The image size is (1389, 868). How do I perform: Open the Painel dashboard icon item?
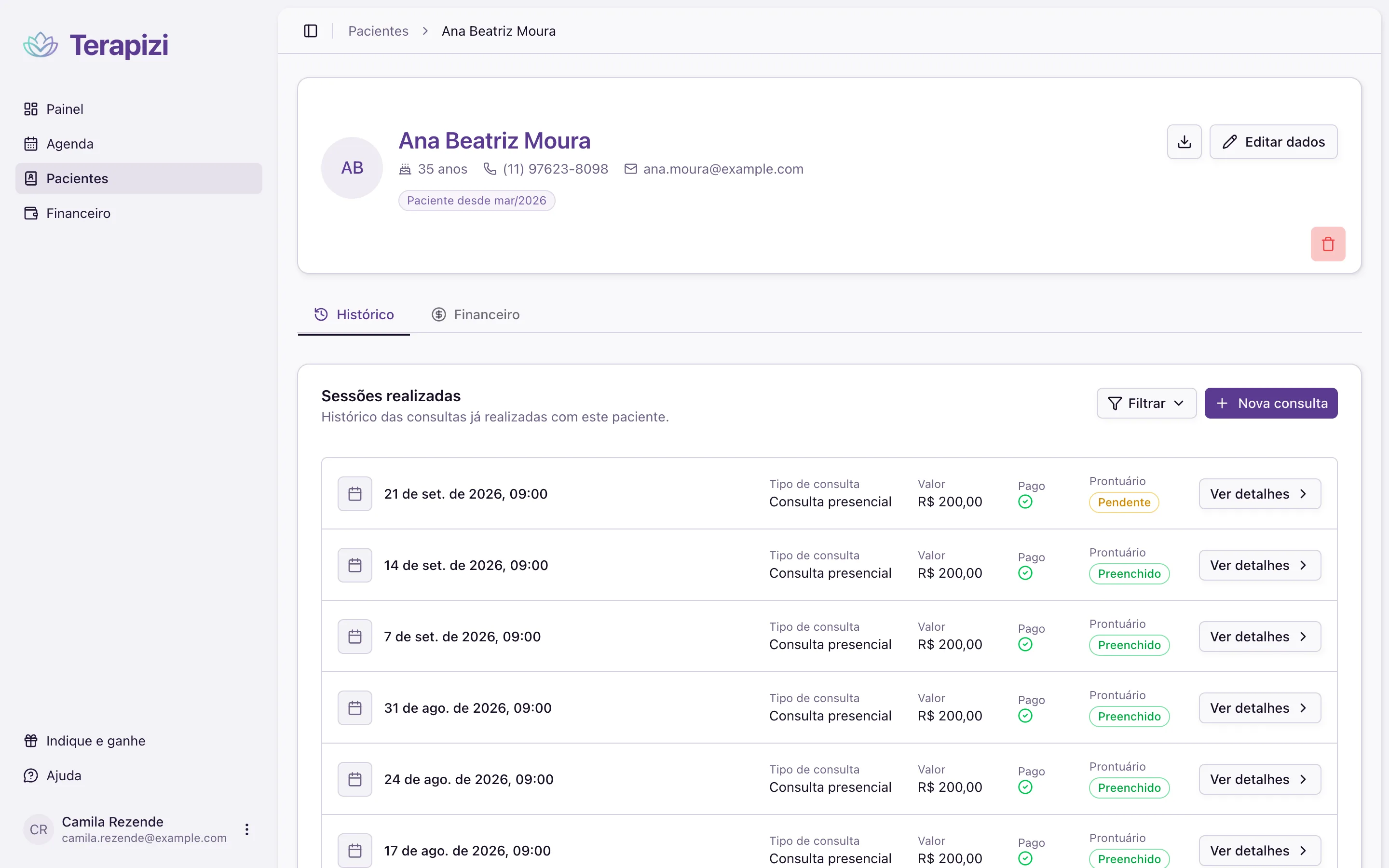coord(139,109)
